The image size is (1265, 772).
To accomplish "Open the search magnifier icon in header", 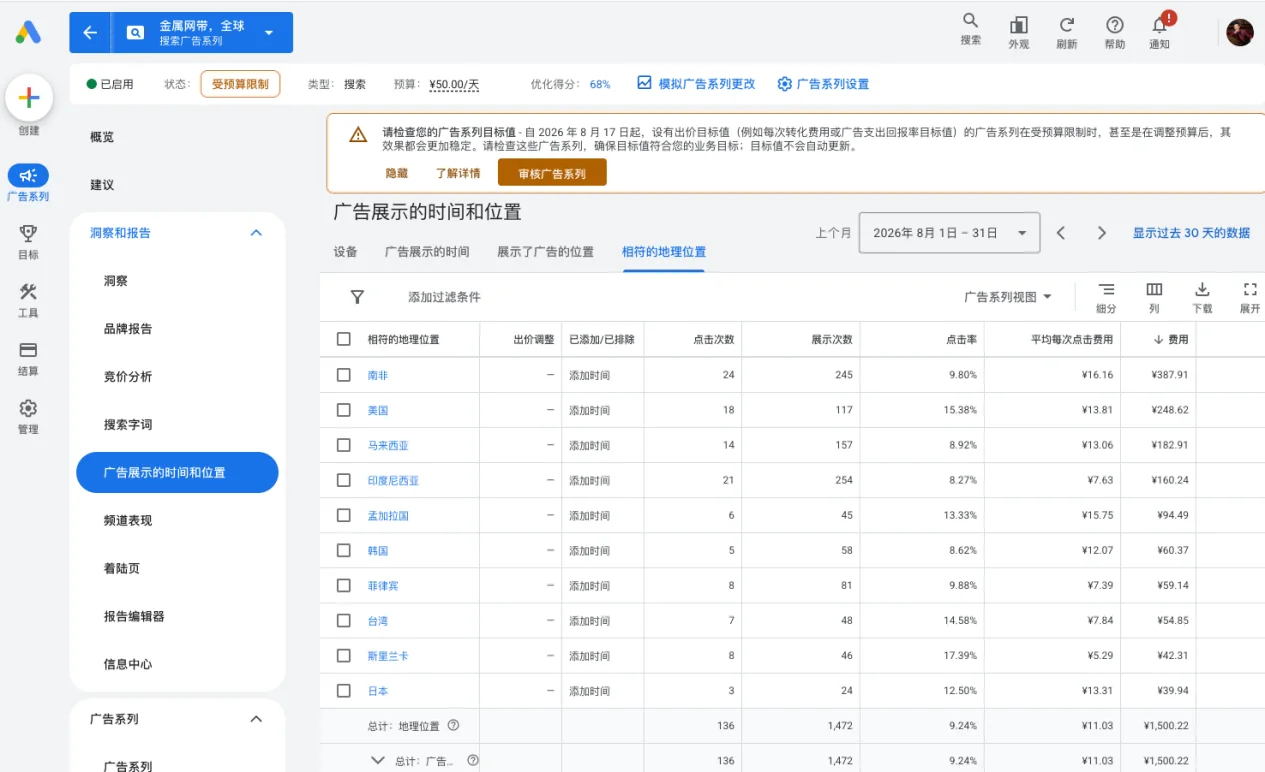I will coord(970,22).
